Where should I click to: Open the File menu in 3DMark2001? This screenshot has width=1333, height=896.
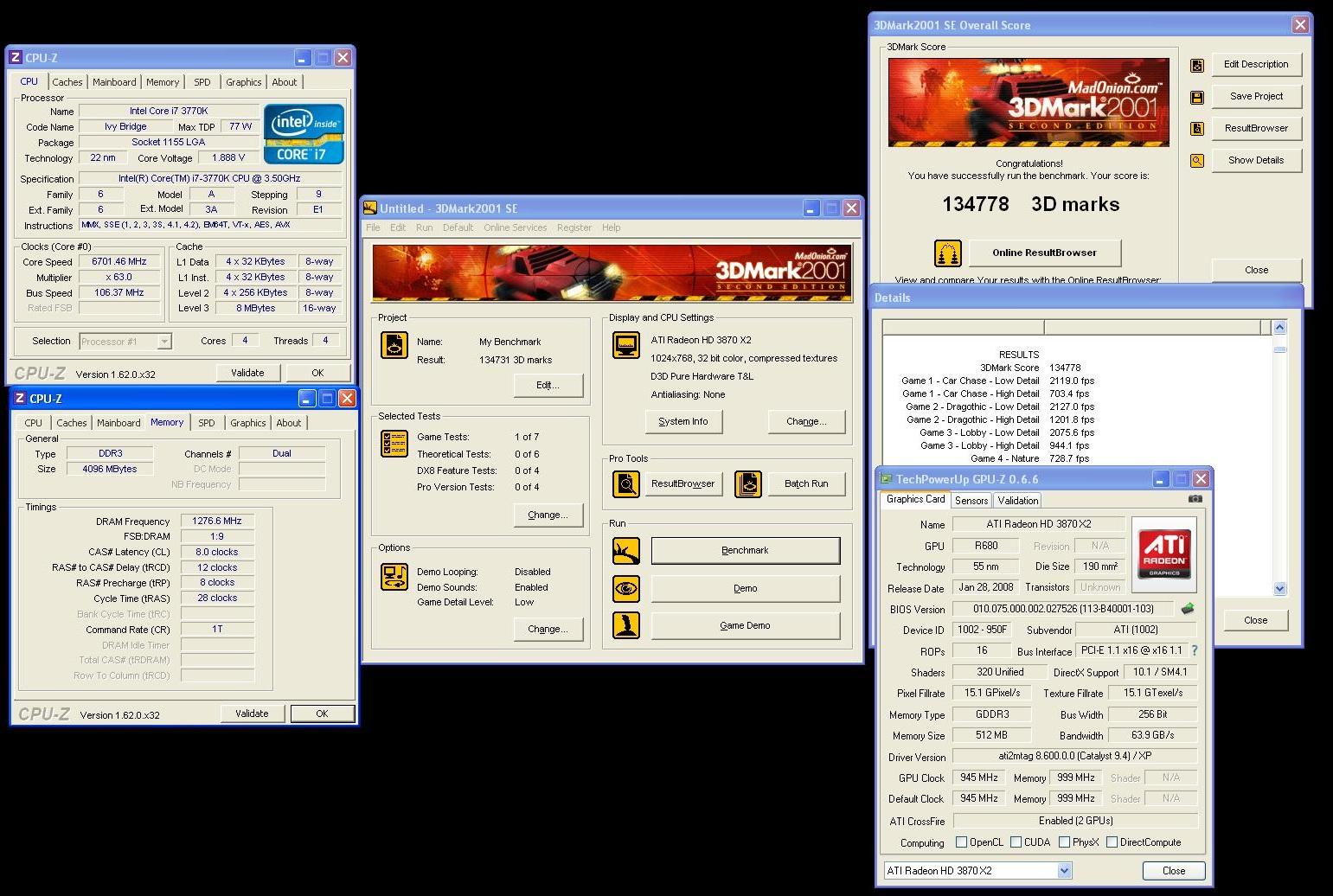pos(373,227)
